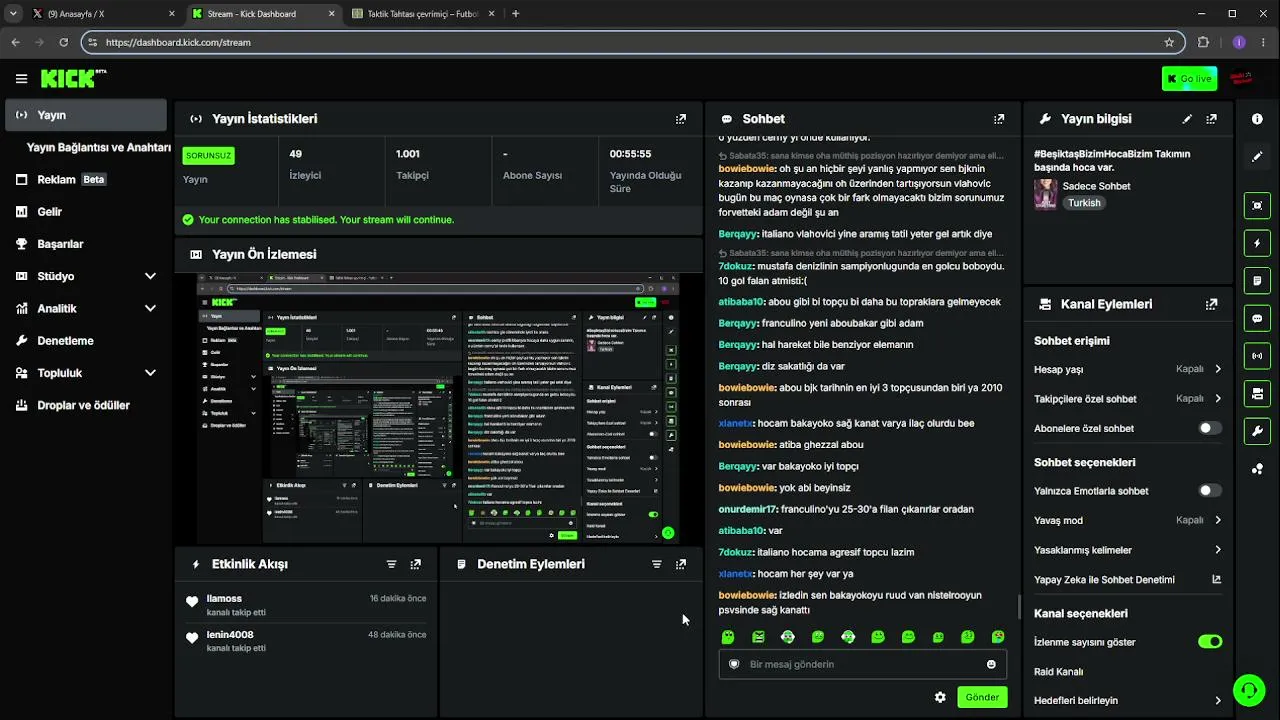Toggle the broadcast statistics icon in the right sidebar
Screen dimensions: 1280x720
click(1257, 356)
